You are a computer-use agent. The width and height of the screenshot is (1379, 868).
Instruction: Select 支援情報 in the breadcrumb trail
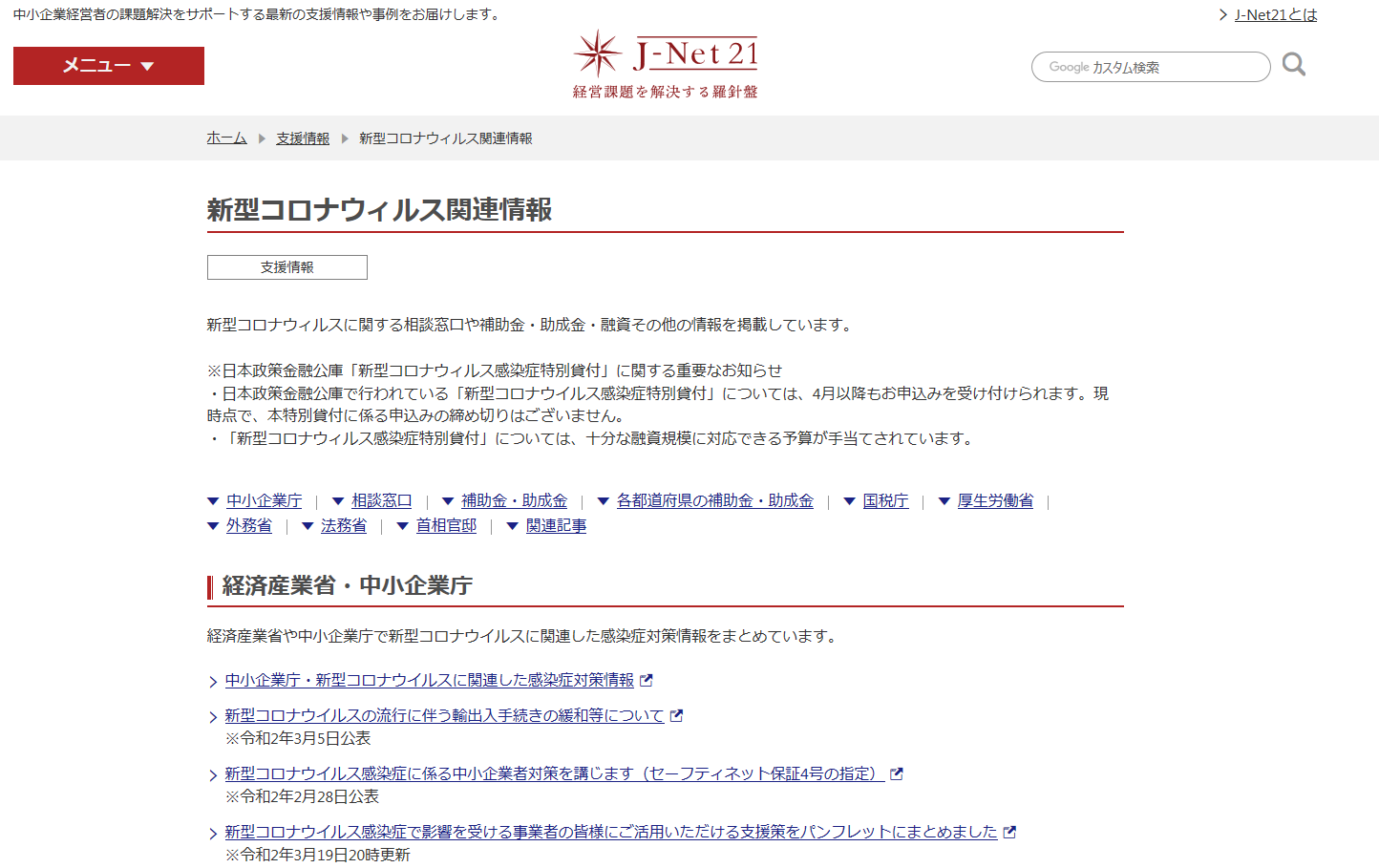tap(303, 138)
